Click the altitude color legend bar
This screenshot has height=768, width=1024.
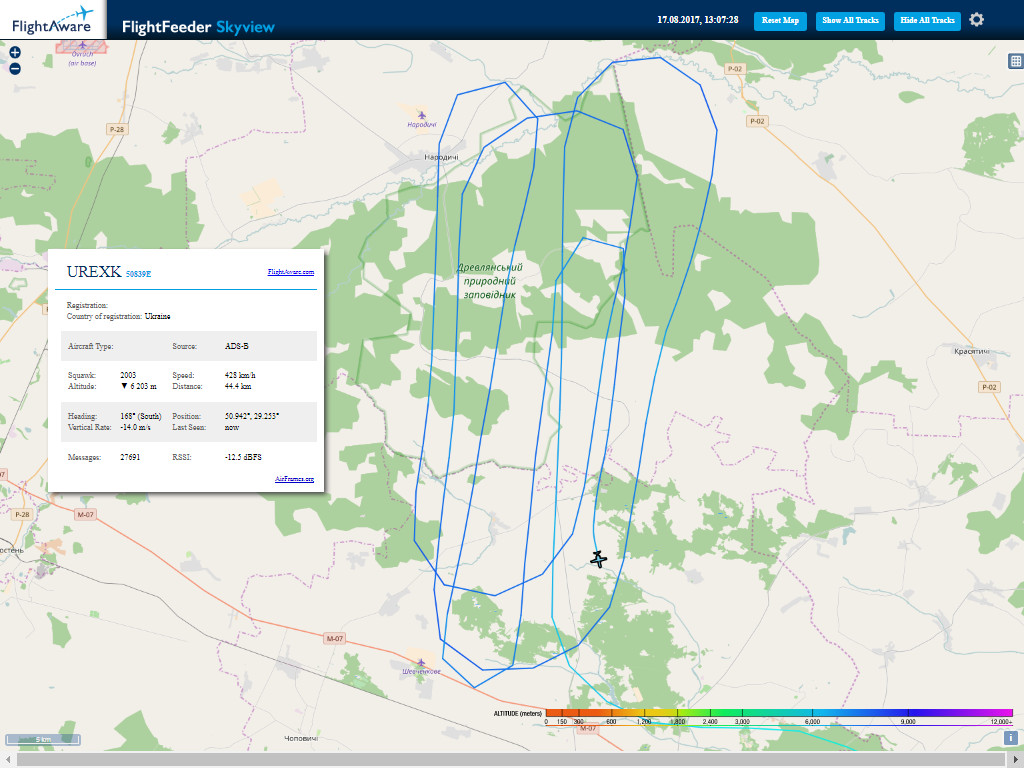780,713
